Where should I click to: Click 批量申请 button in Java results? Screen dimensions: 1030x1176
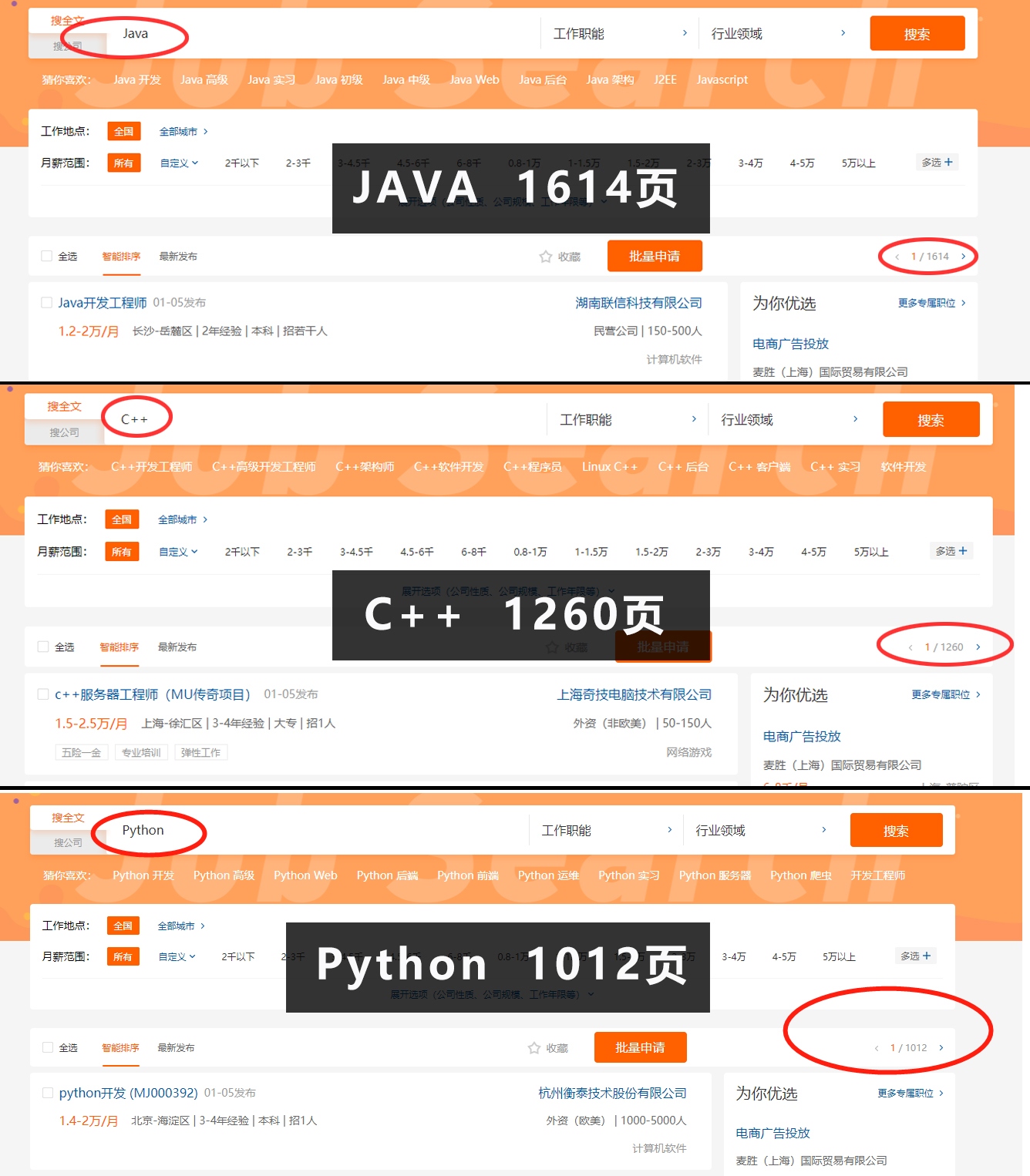(x=655, y=257)
